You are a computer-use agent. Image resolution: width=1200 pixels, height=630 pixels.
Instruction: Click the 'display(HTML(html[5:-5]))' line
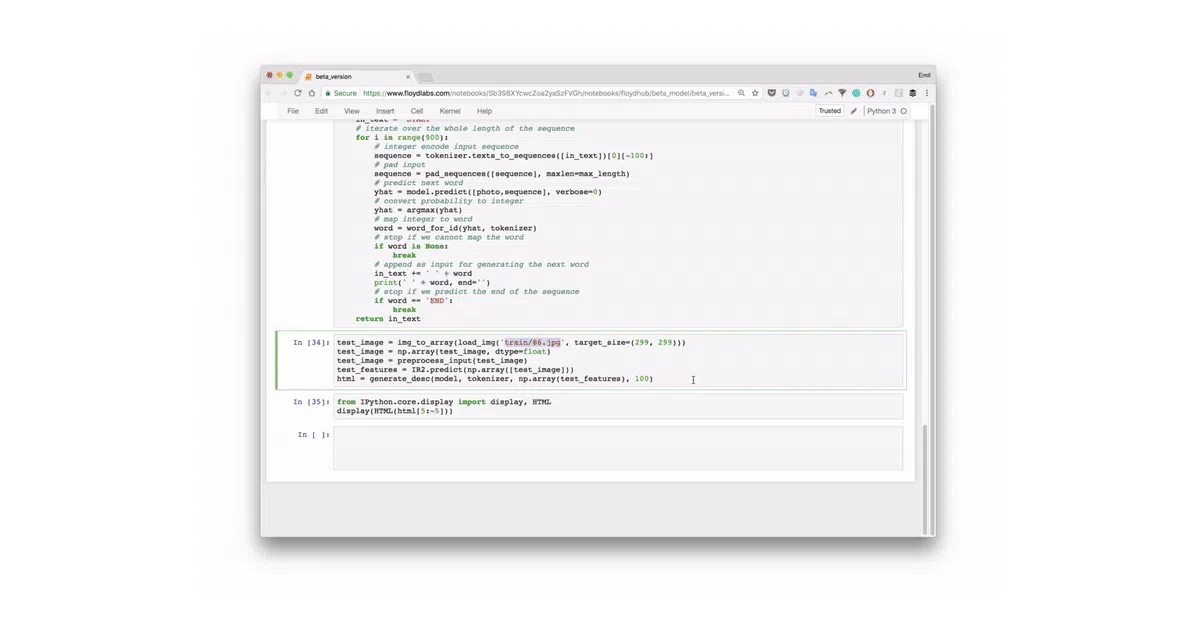(x=395, y=411)
